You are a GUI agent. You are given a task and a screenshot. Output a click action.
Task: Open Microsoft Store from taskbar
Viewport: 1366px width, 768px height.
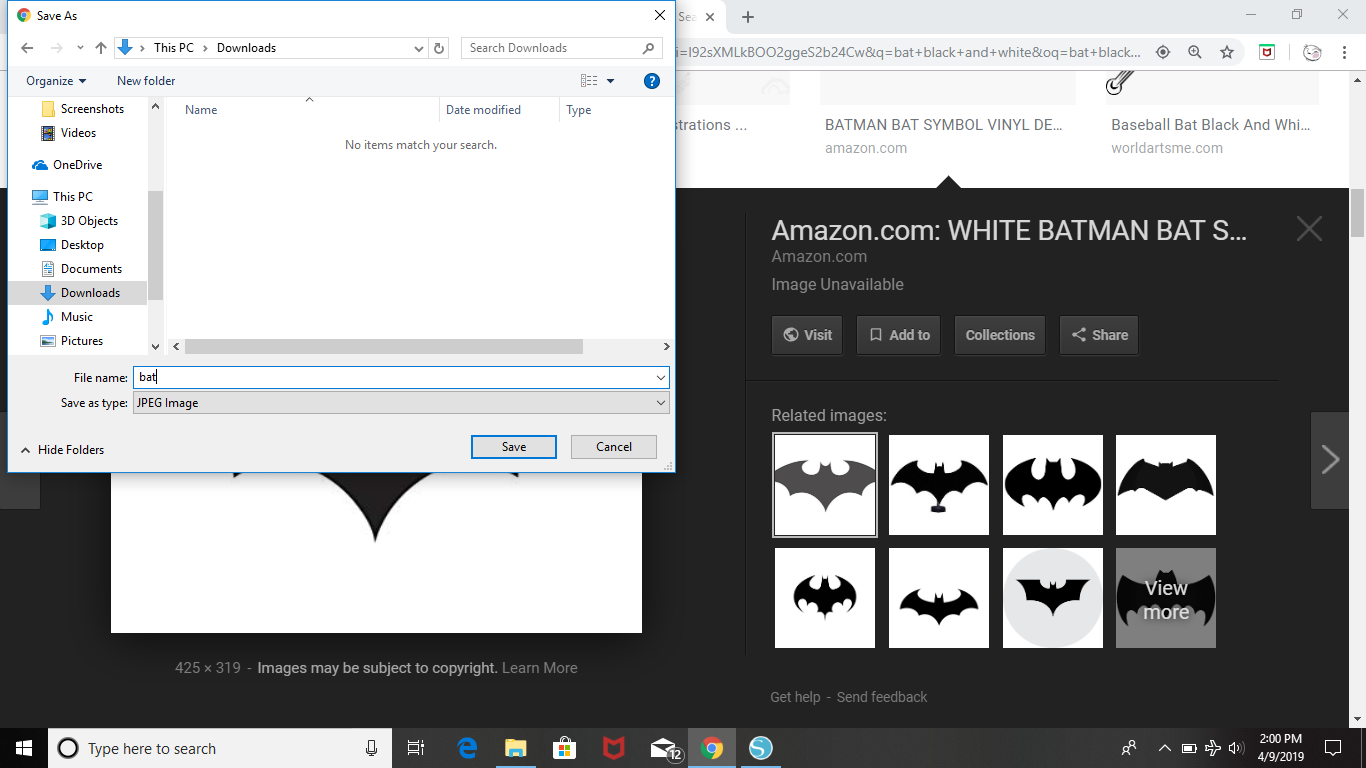[x=564, y=748]
